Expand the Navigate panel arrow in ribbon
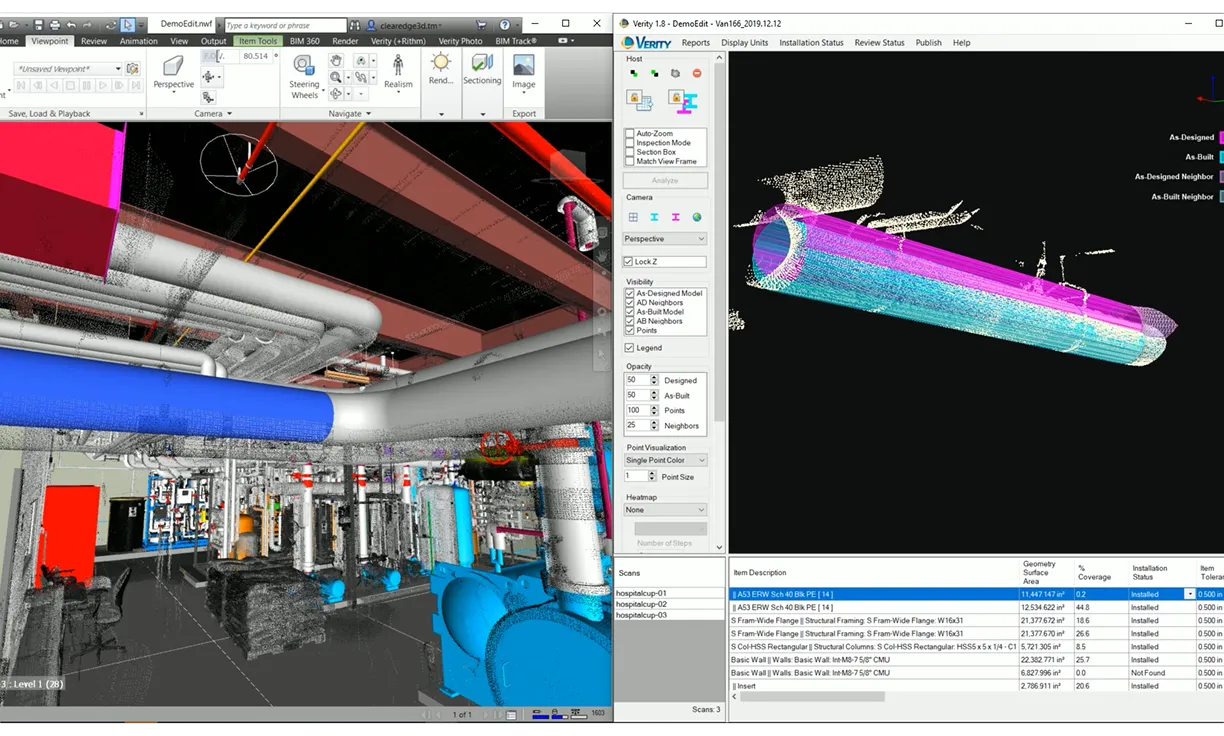 tap(369, 114)
